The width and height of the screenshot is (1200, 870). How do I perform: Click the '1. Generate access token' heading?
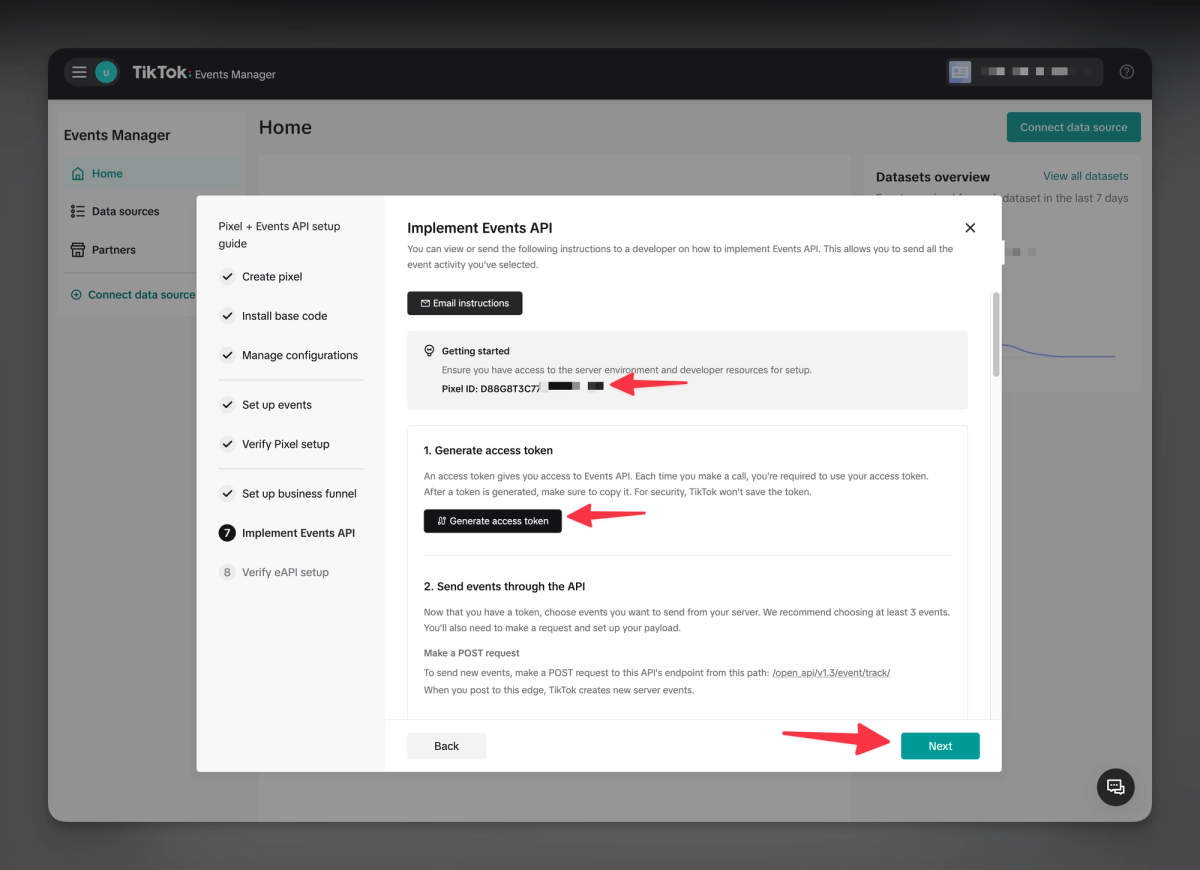[x=488, y=451]
